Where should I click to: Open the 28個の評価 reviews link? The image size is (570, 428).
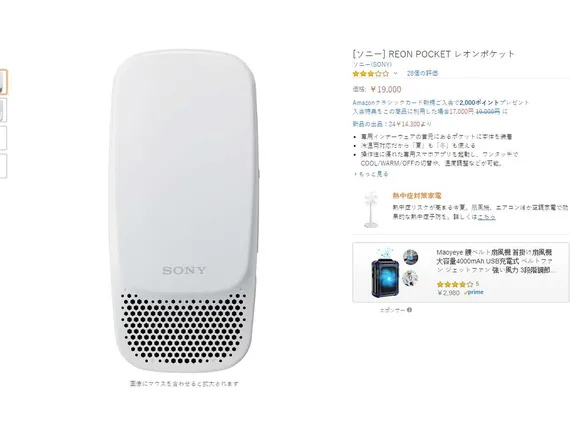(x=422, y=73)
